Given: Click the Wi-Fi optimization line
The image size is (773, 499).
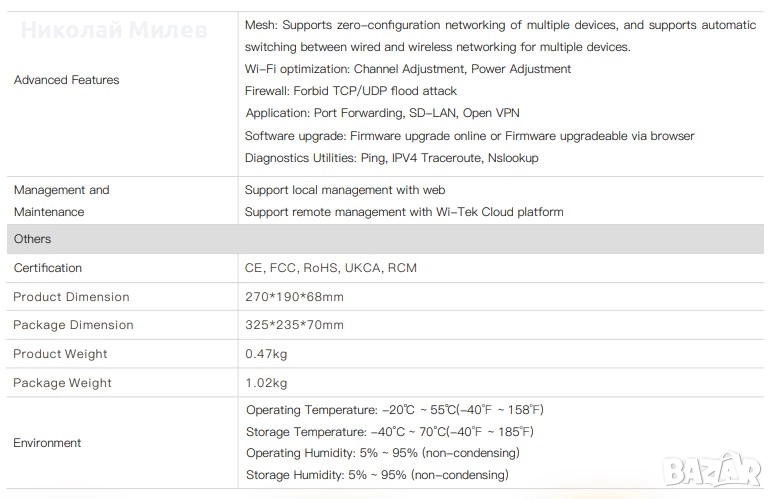Looking at the screenshot, I should pyautogui.click(x=408, y=69).
